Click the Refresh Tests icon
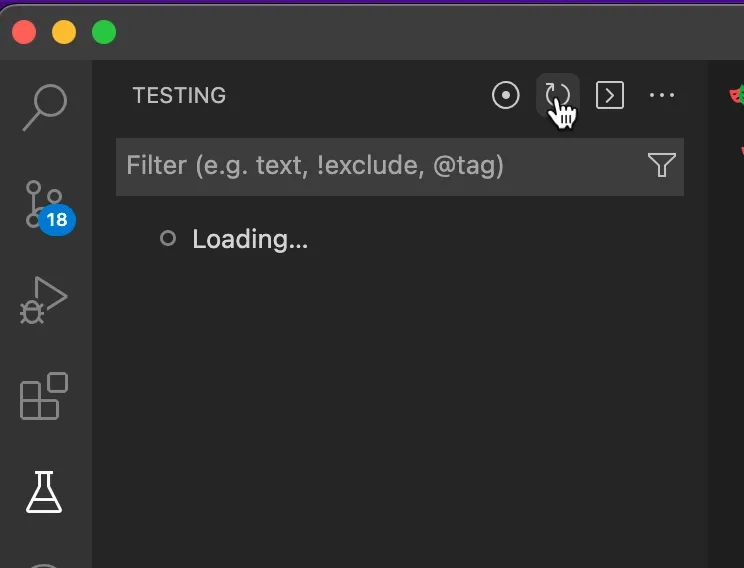Viewport: 744px width, 568px height. click(x=557, y=95)
